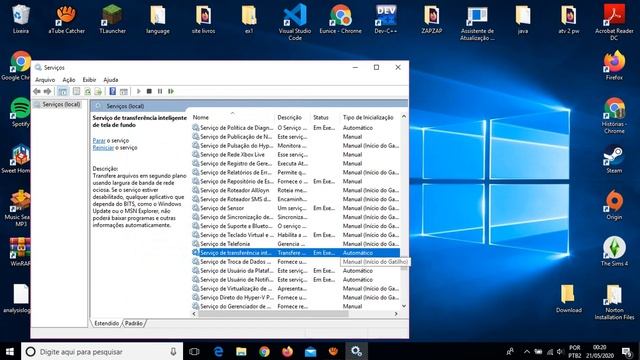Viewport: 640px width, 360px height.
Task: Click the Task View taskbar icon
Action: (x=194, y=351)
